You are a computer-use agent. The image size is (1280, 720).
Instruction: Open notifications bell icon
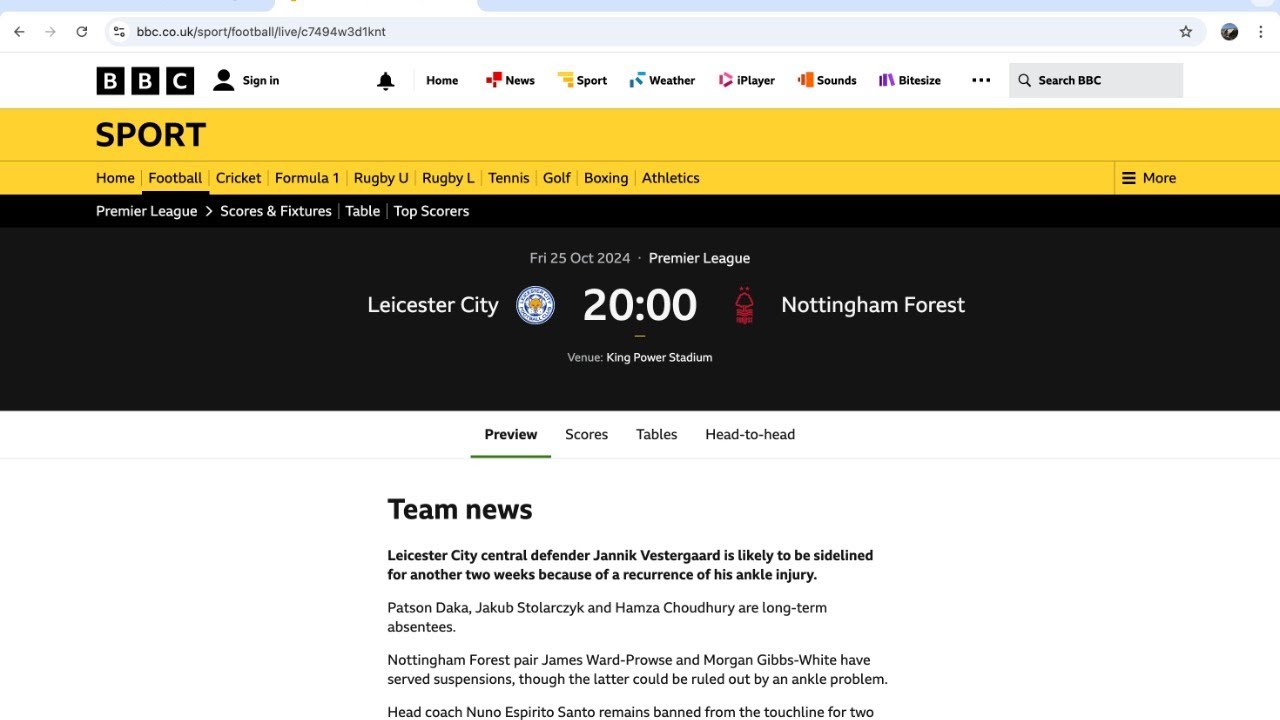(x=385, y=81)
